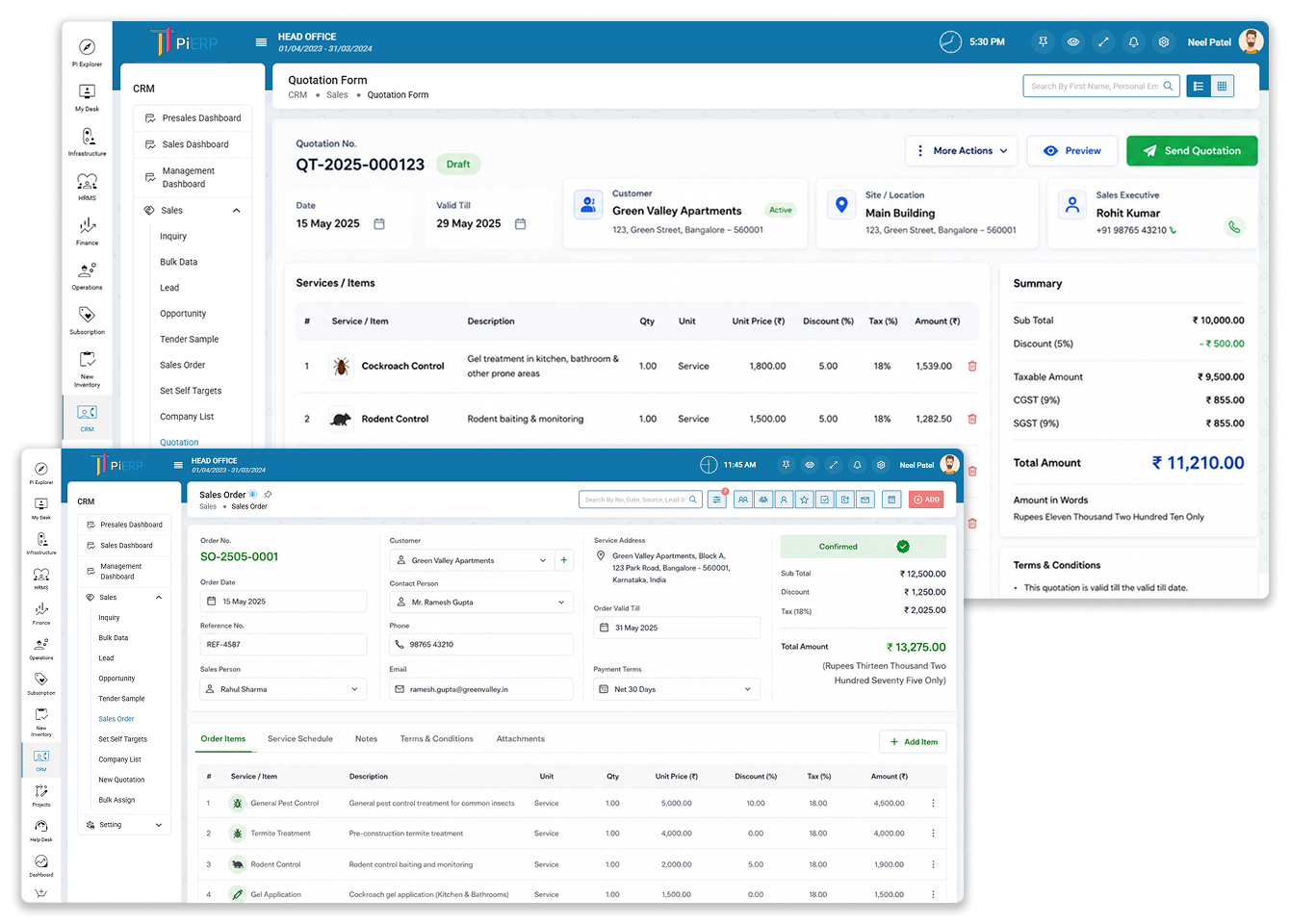Open More Actions dropdown
The image size is (1290, 924).
pyautogui.click(x=962, y=151)
